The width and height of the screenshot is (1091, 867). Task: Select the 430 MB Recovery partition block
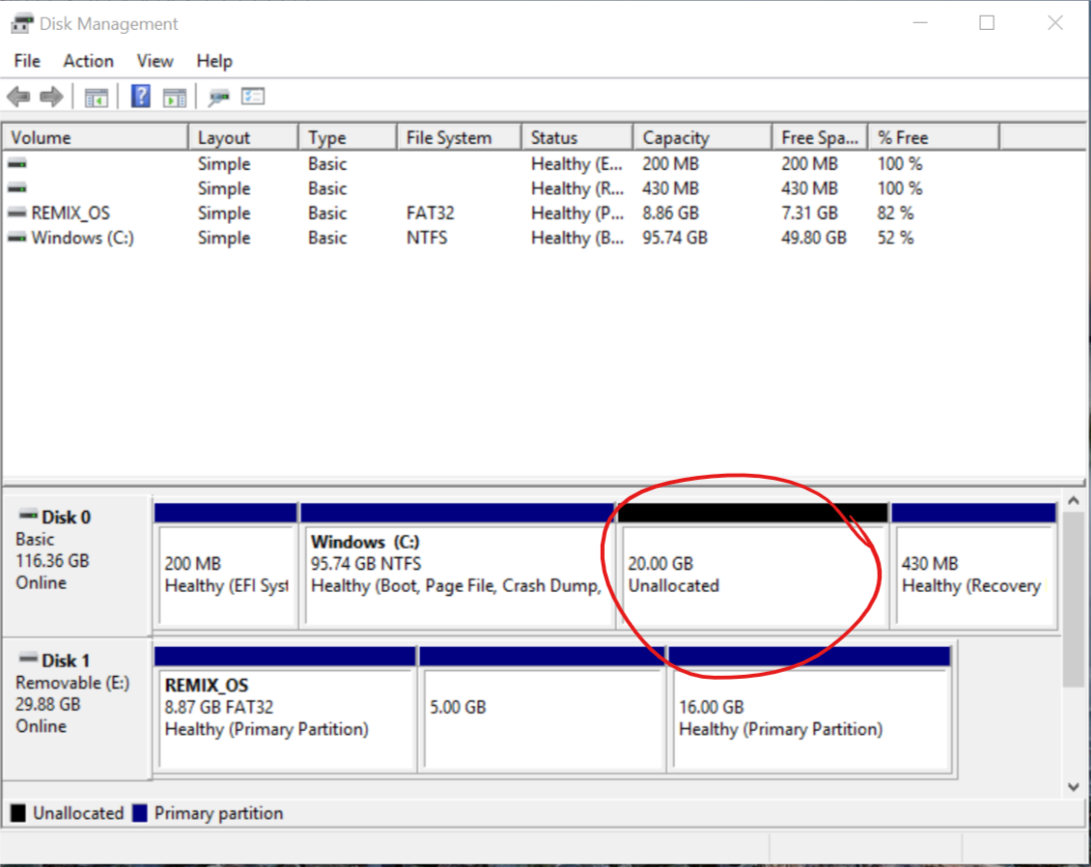point(973,566)
